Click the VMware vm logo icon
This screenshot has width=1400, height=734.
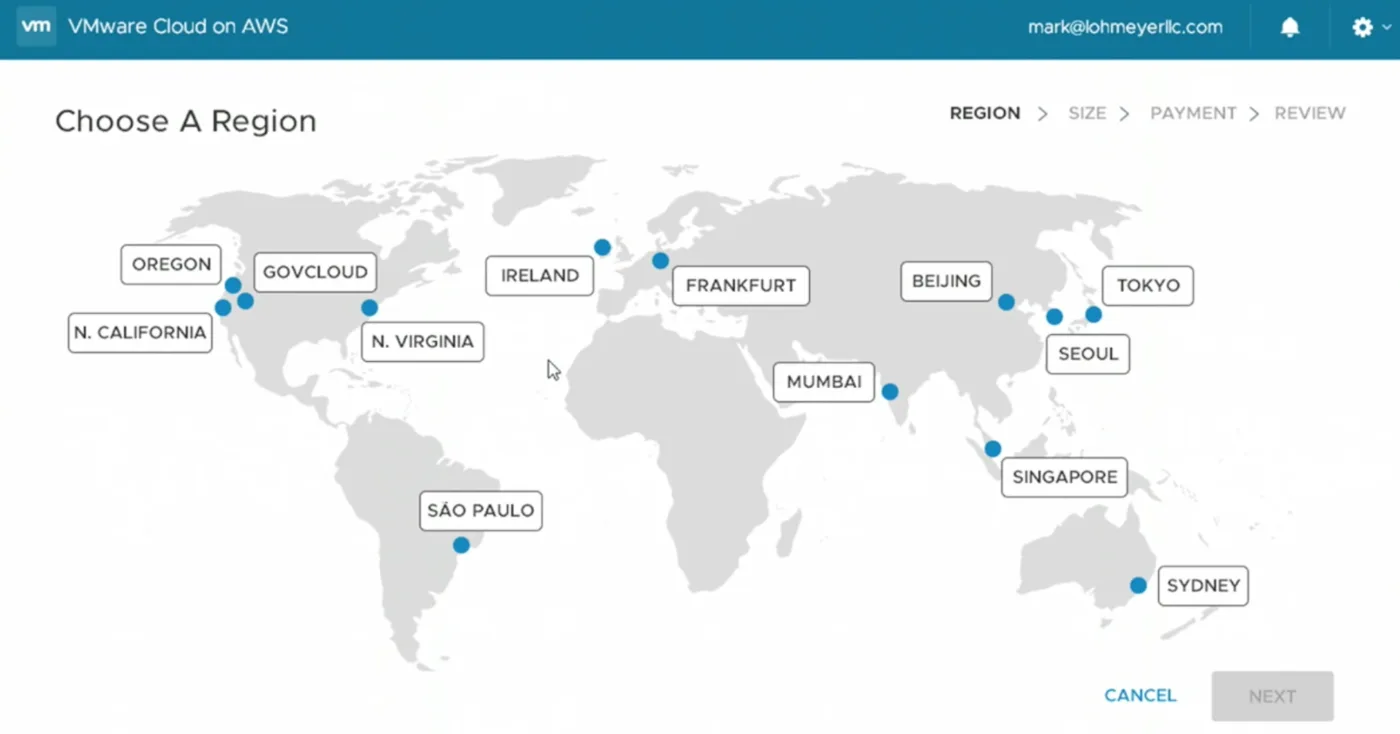tap(36, 27)
